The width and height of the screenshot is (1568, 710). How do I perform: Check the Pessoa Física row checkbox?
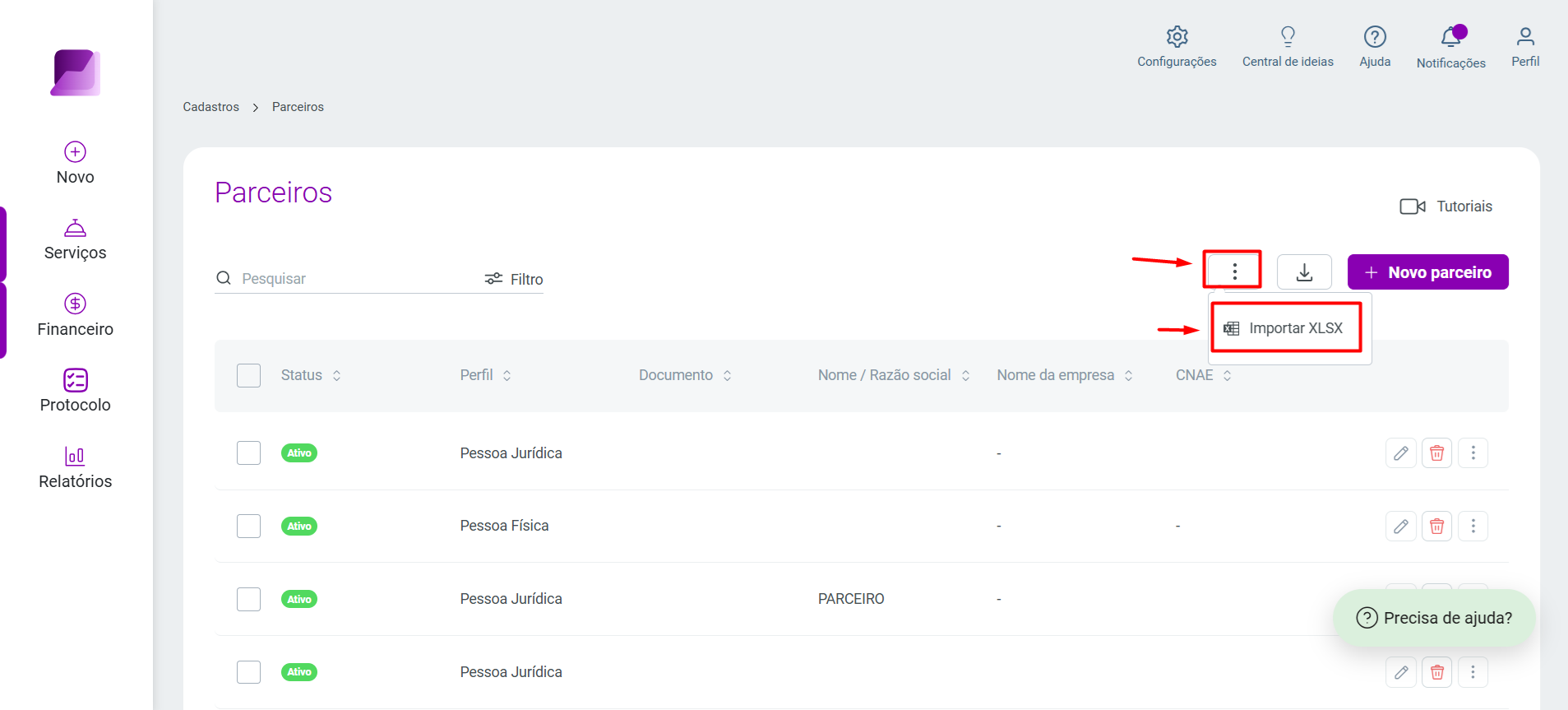pyautogui.click(x=248, y=526)
